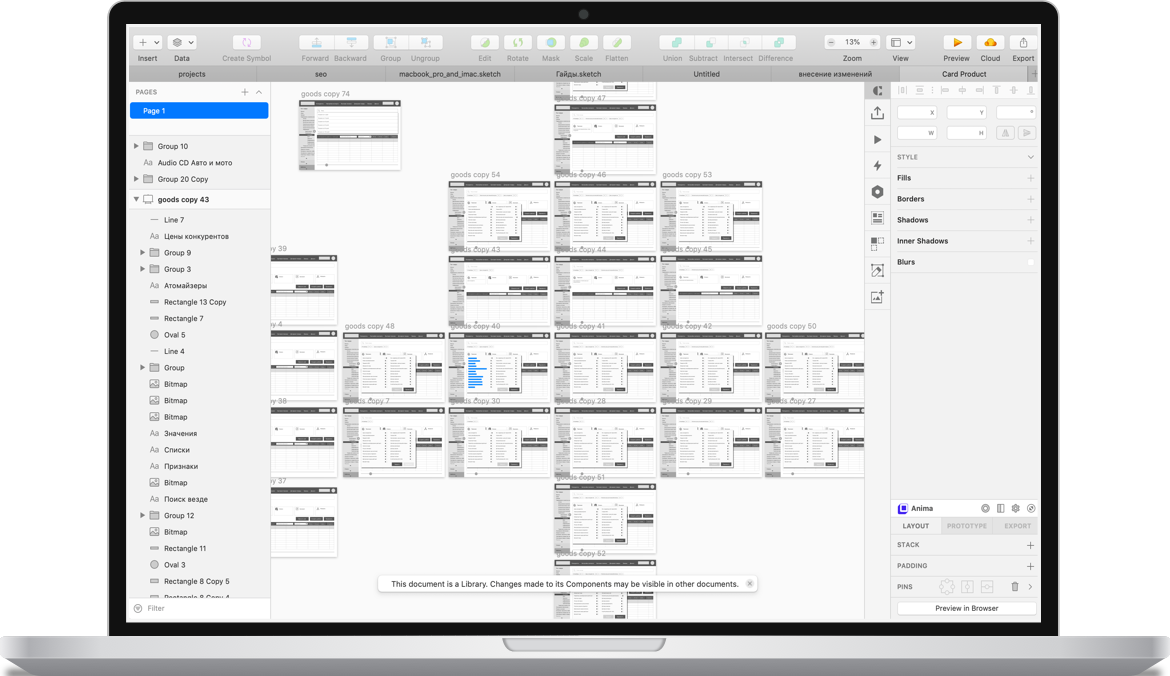Click the layer Filter search field
This screenshot has width=1170, height=676.
click(199, 608)
